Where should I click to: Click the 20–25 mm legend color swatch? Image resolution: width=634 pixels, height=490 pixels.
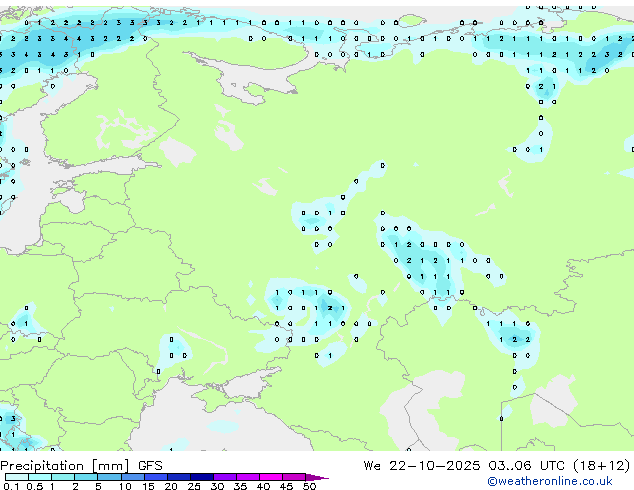coord(179,477)
